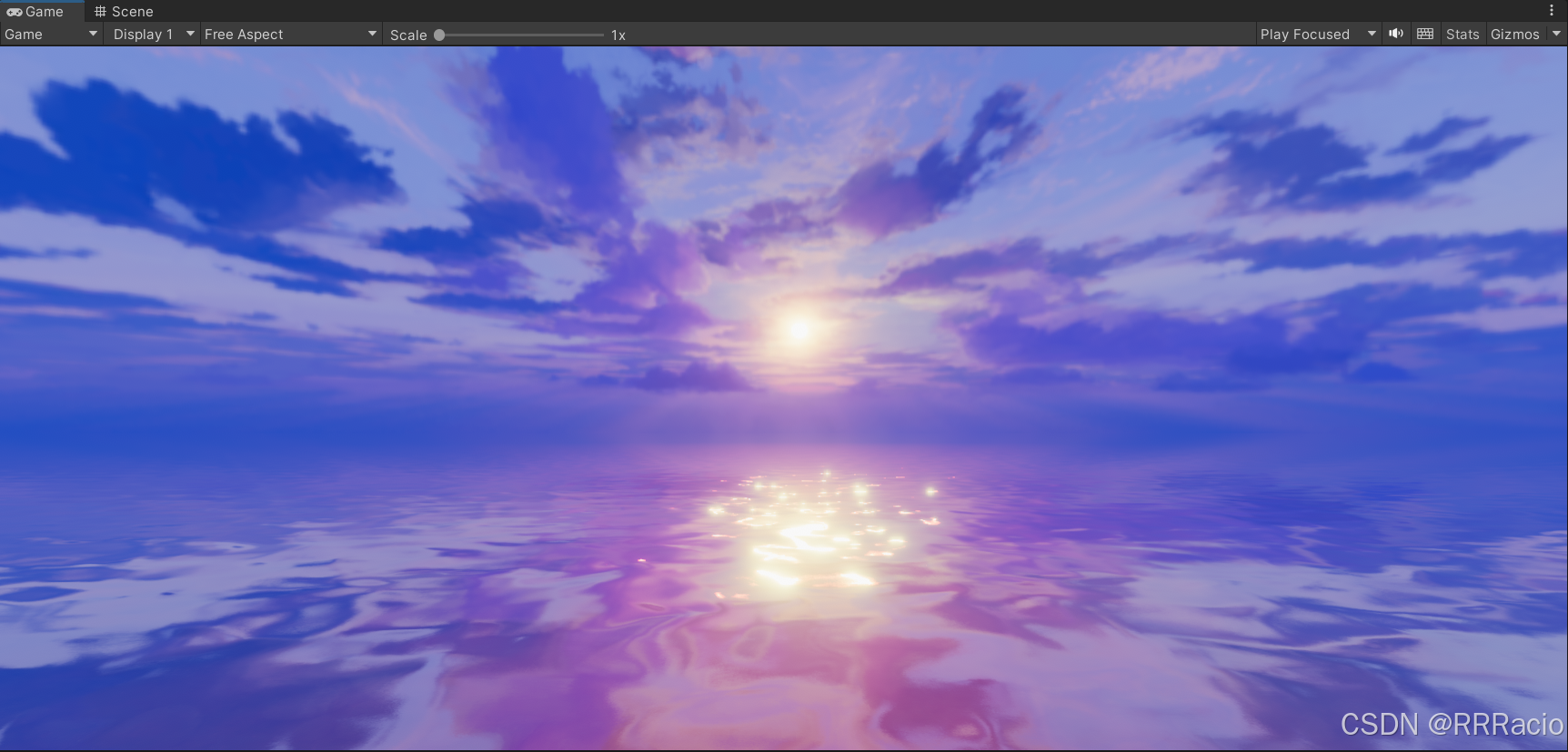The height and width of the screenshot is (752, 1568).
Task: Toggle the Stats overlay button
Action: pos(1462,34)
